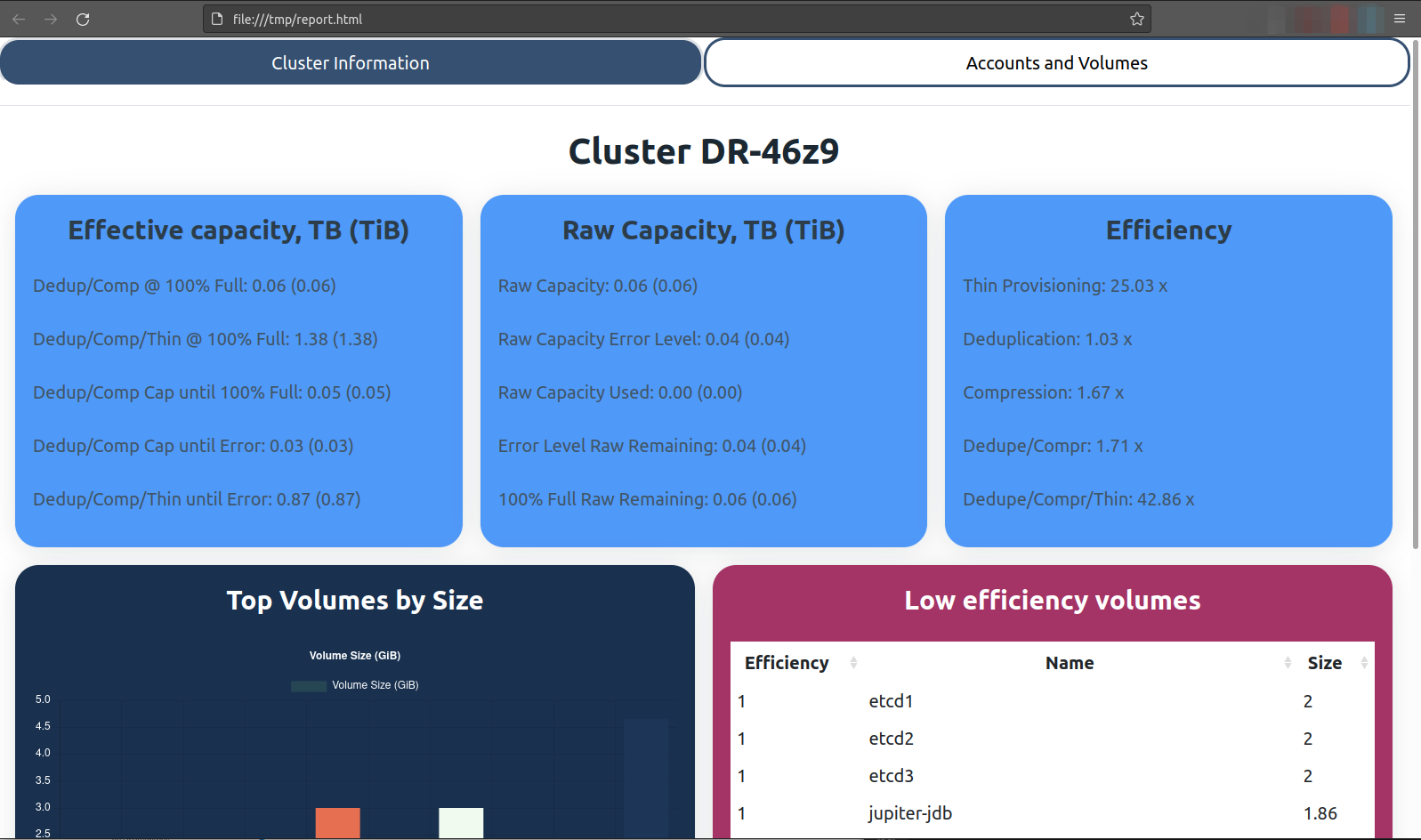Click the orange bar in the chart

pos(338,822)
